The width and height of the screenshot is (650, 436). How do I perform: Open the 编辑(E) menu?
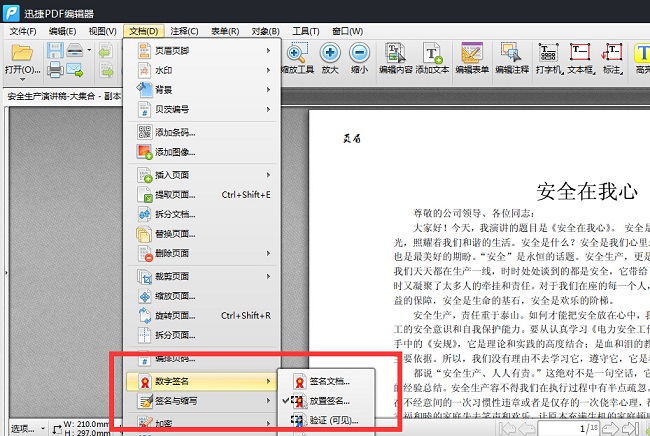[x=63, y=31]
